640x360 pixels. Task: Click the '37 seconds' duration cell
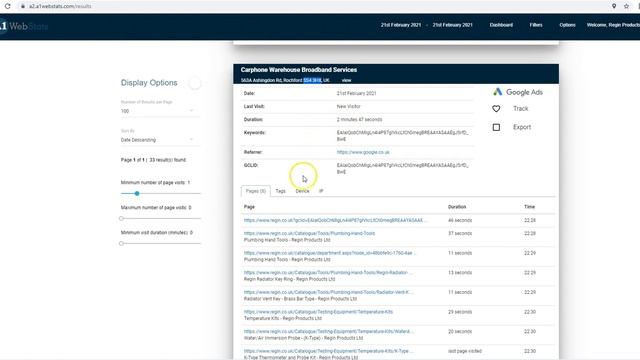460,233
